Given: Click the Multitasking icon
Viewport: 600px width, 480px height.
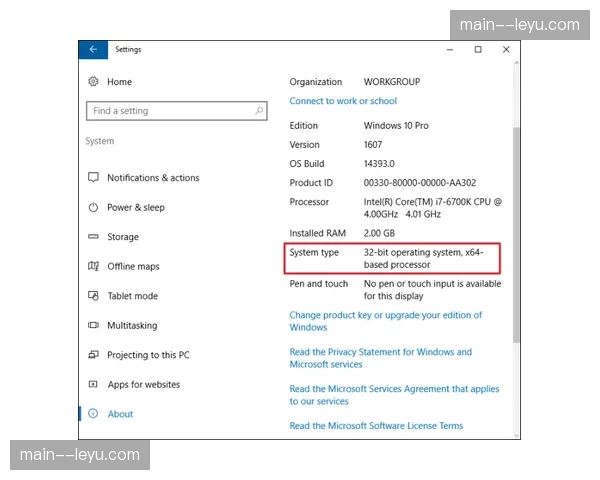Looking at the screenshot, I should [x=93, y=326].
